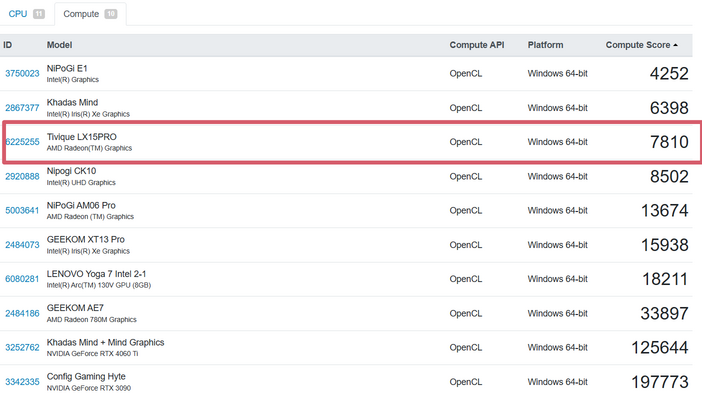Screen dimensions: 702x402
Task: Click the score 33897
Action: tap(664, 313)
